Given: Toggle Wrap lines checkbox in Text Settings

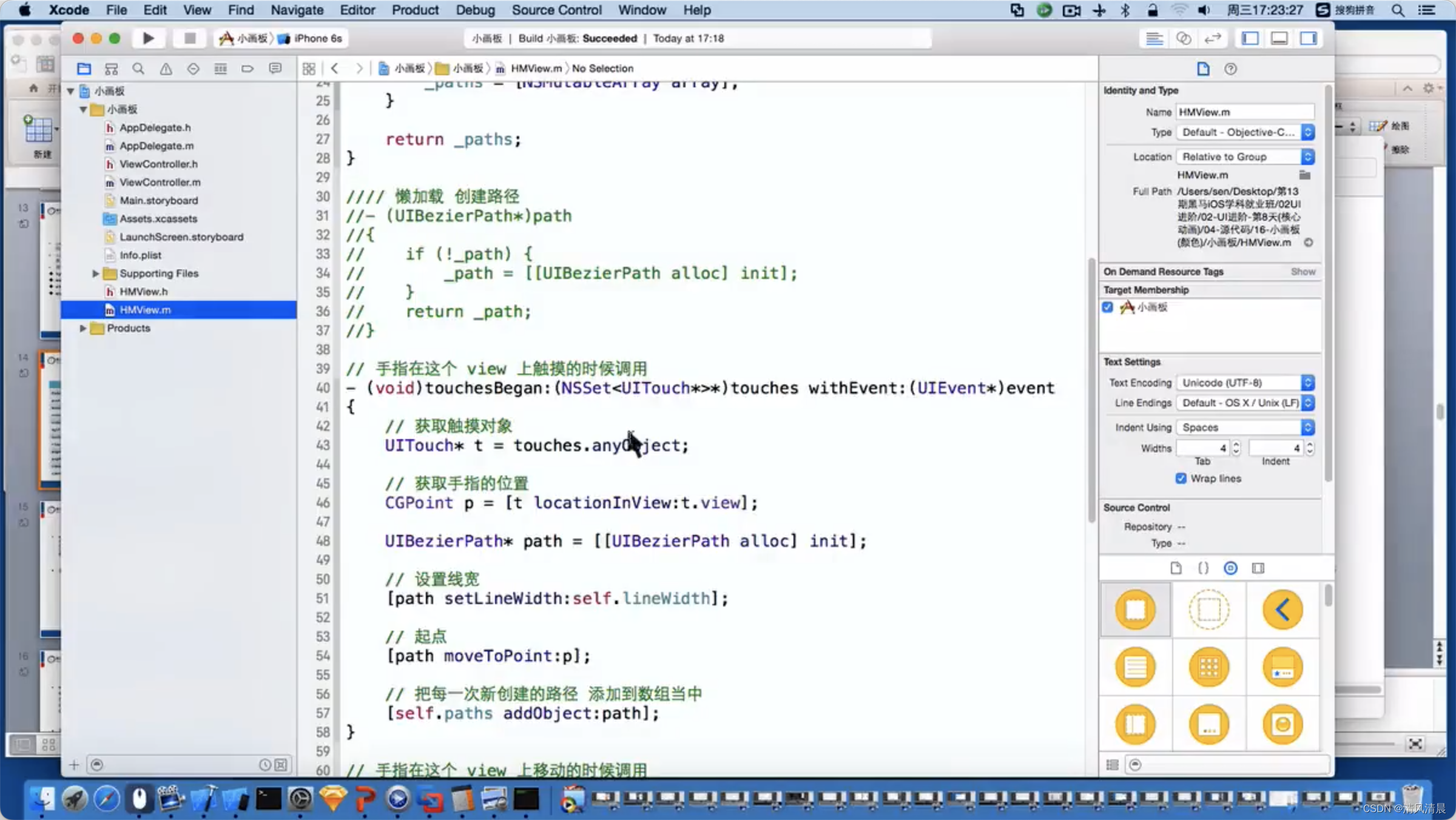Looking at the screenshot, I should point(1181,478).
